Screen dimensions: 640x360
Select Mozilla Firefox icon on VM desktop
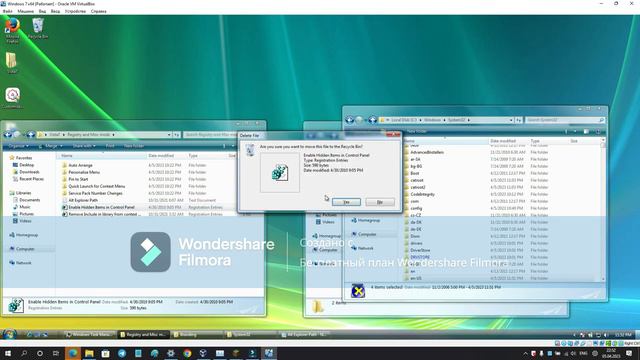[x=13, y=30]
